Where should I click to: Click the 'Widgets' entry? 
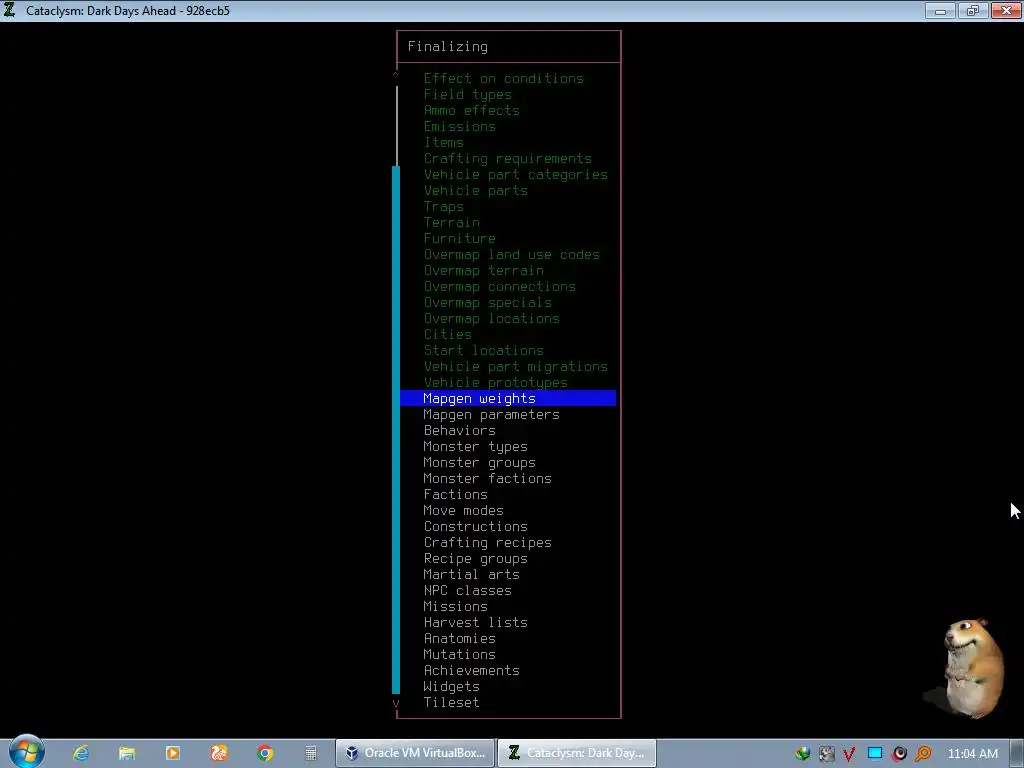point(451,686)
